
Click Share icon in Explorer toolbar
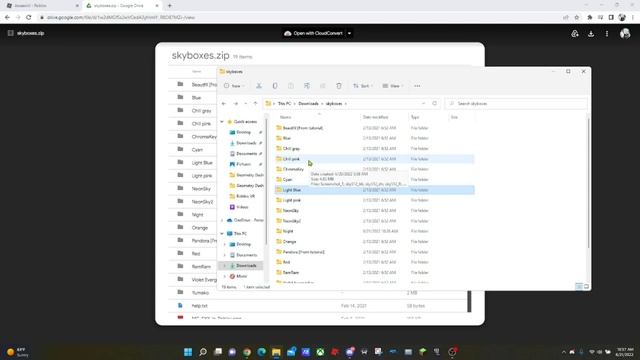click(322, 86)
